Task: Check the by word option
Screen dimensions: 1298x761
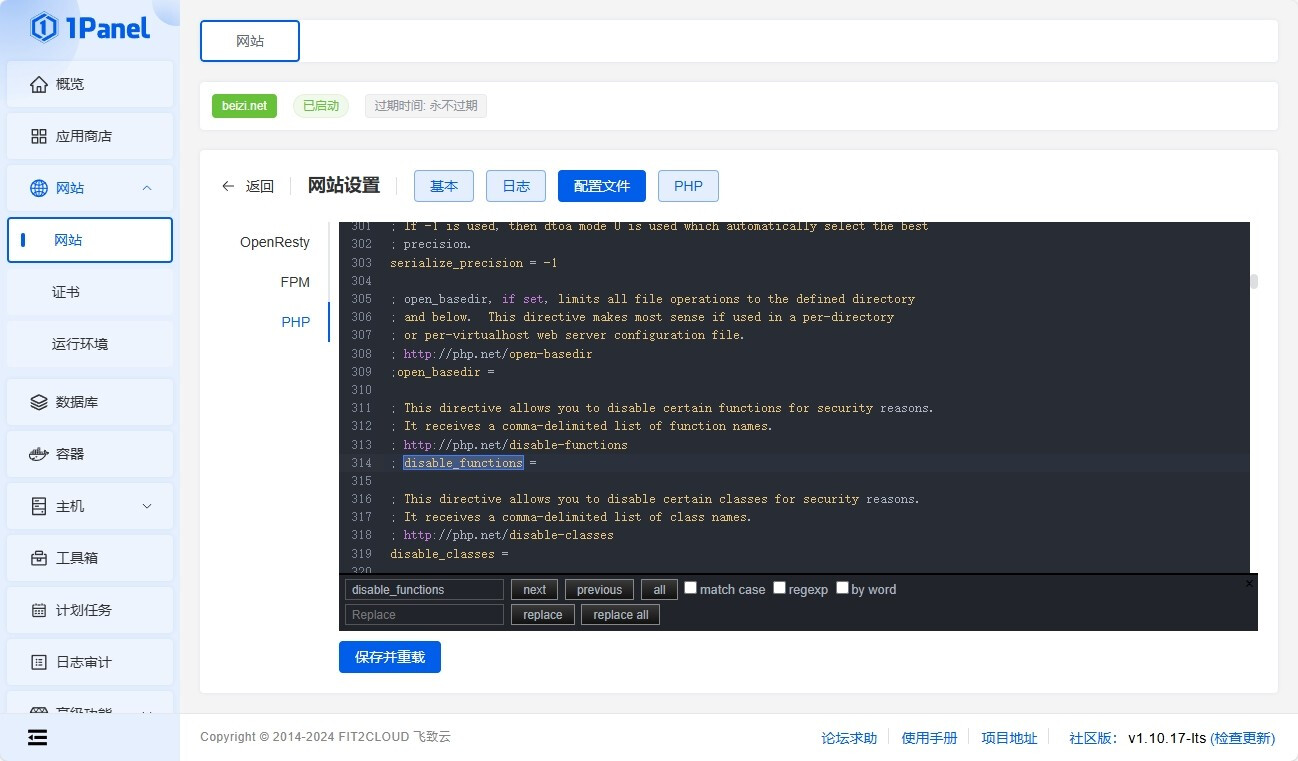Action: [842, 588]
